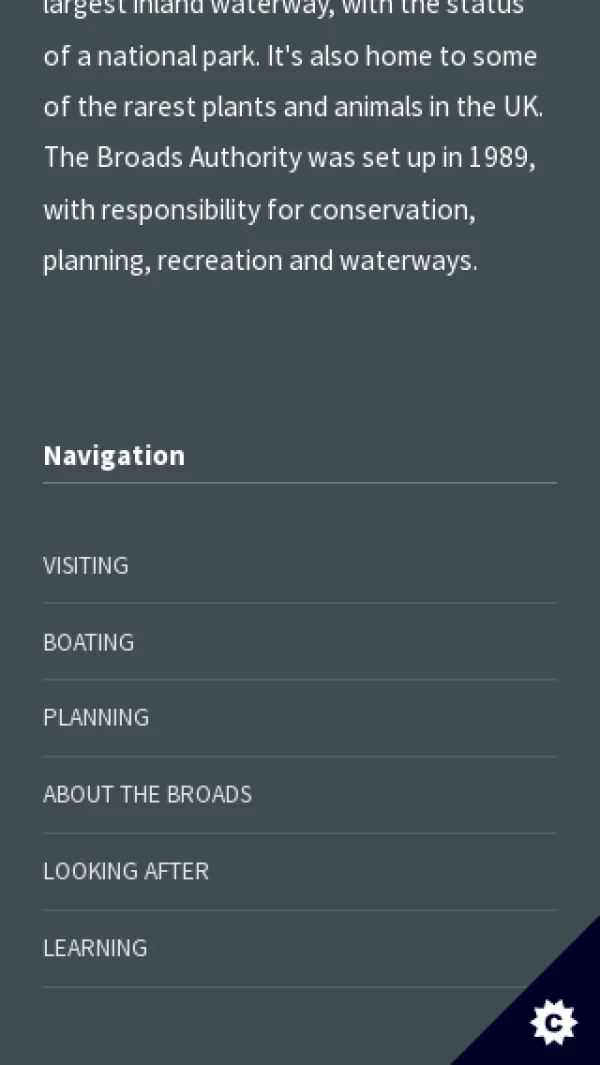Click the word "conservation" in the paragraph
600x1065 pixels.
(x=391, y=210)
